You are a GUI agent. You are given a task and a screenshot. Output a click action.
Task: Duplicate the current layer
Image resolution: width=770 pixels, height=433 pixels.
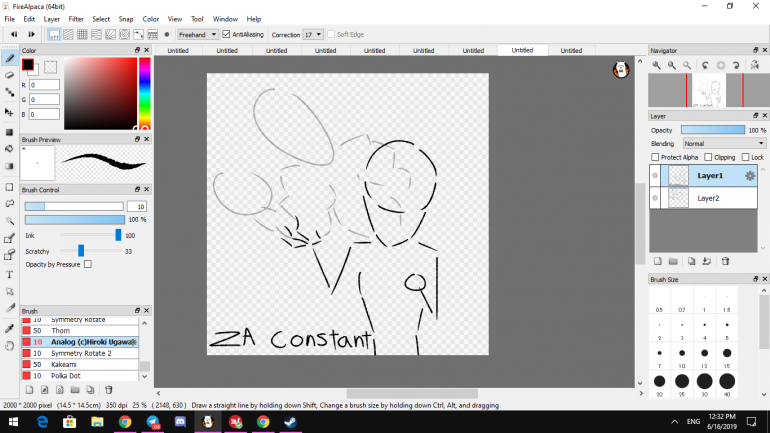(x=691, y=261)
